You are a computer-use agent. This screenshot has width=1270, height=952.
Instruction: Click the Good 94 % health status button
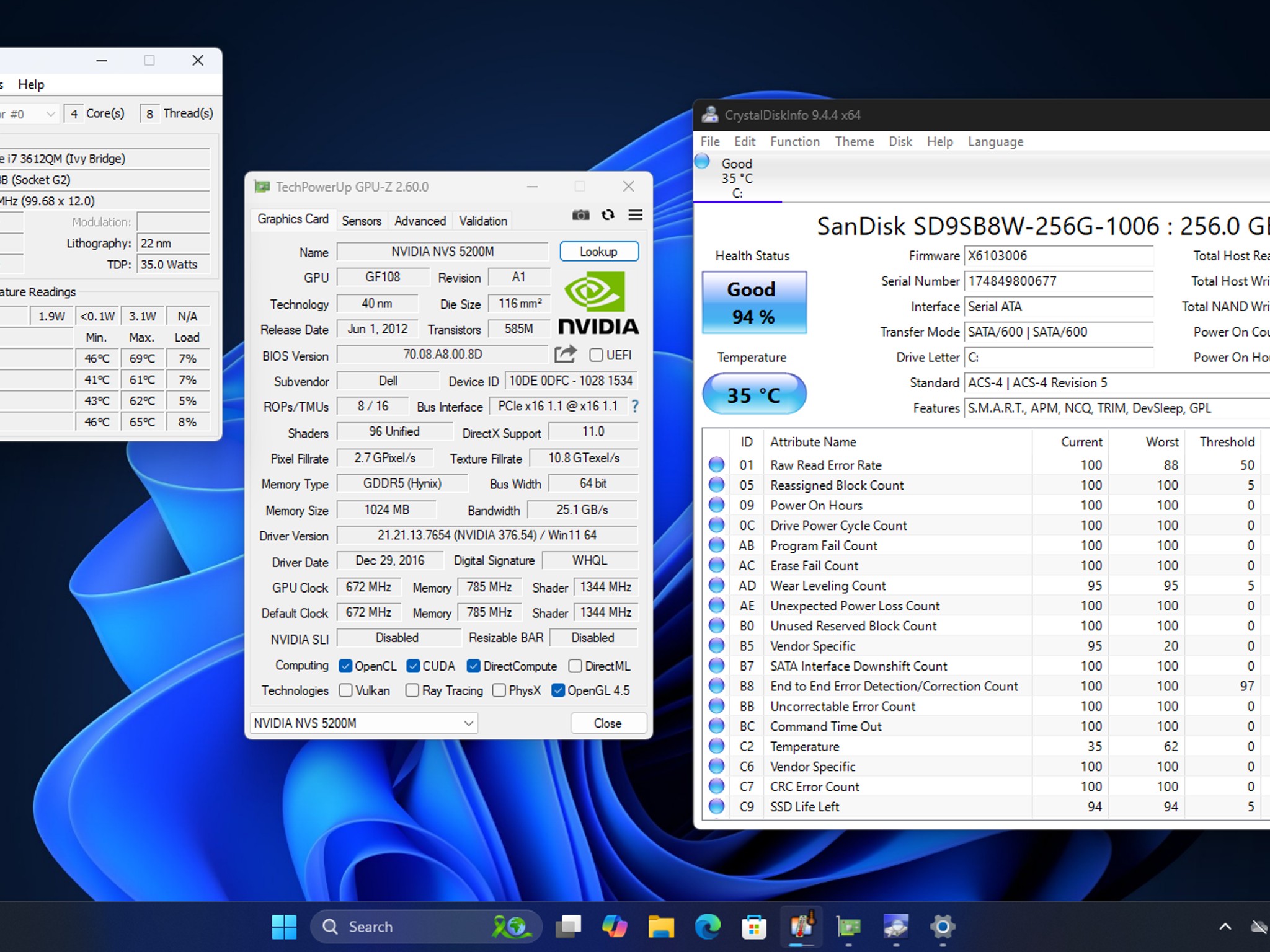[x=753, y=302]
